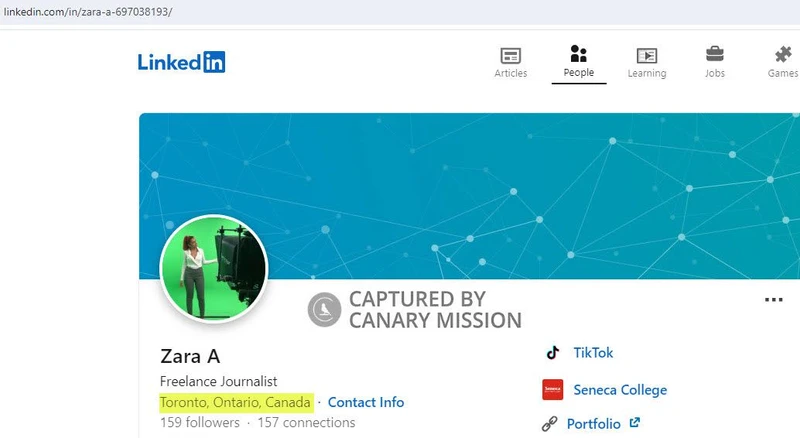Click the chain link icon beside Portfolio
Viewport: 800px width, 438px height.
click(549, 424)
